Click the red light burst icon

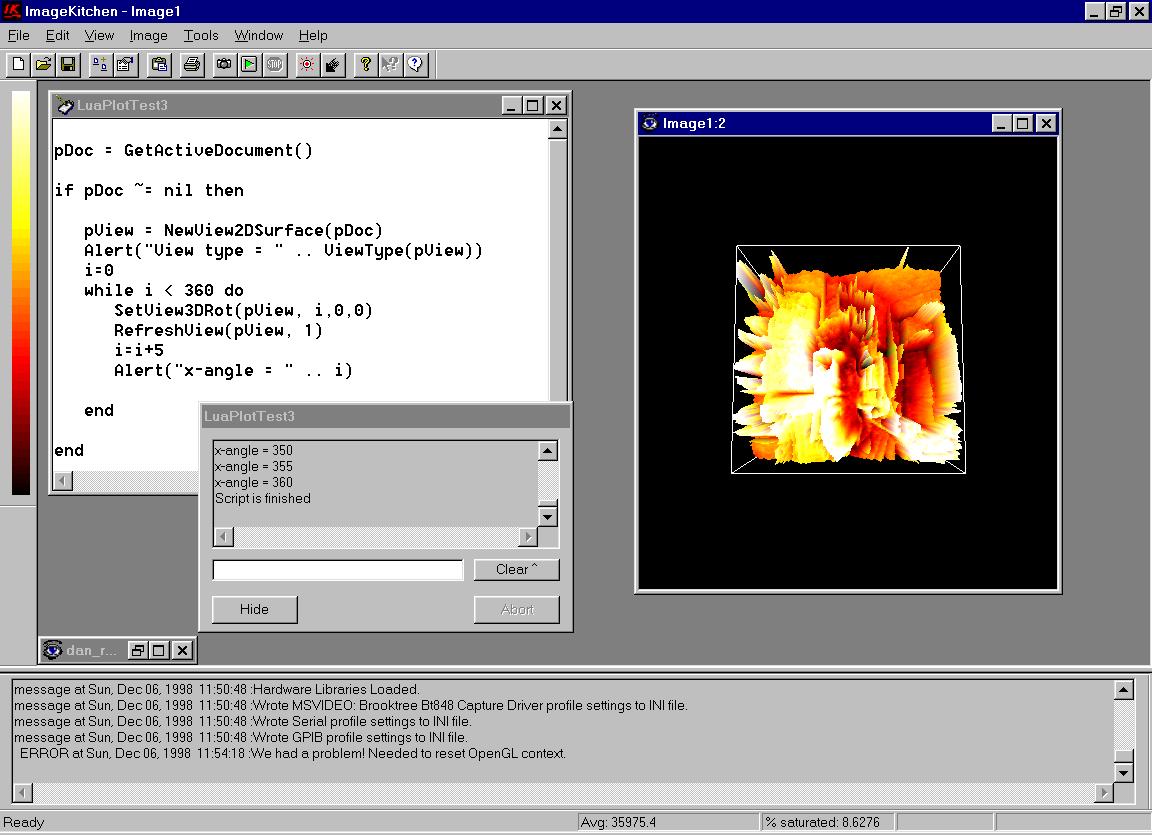[x=307, y=65]
